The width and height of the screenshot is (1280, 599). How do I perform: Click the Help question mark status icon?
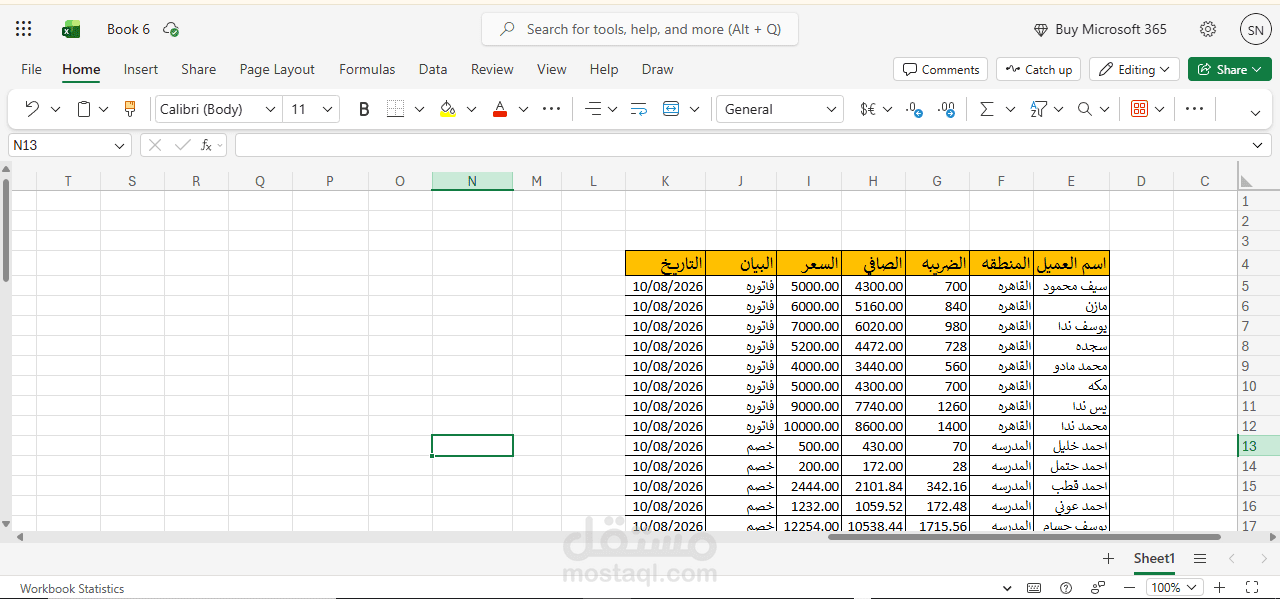coord(1066,587)
